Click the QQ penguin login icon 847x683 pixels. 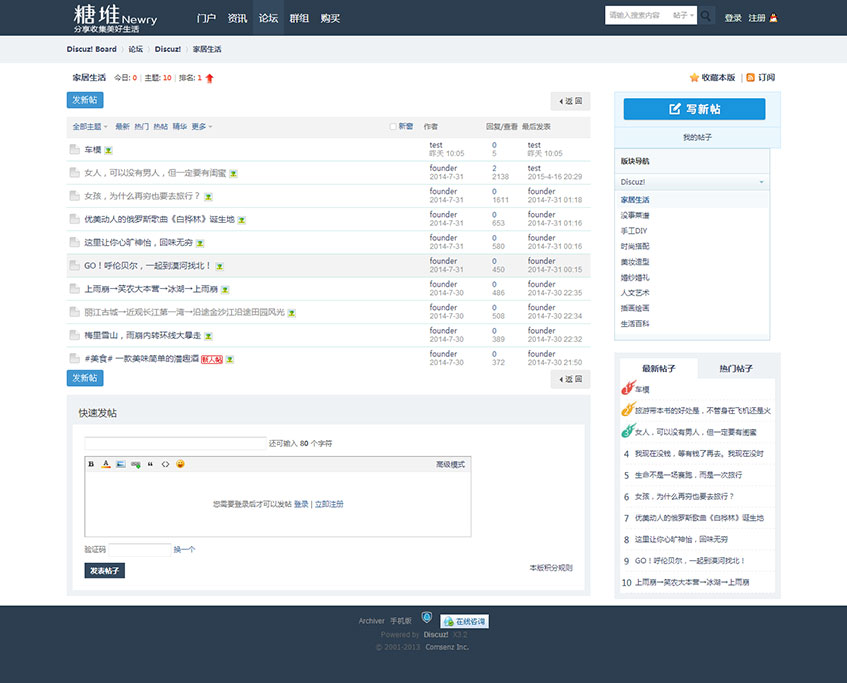click(x=773, y=18)
